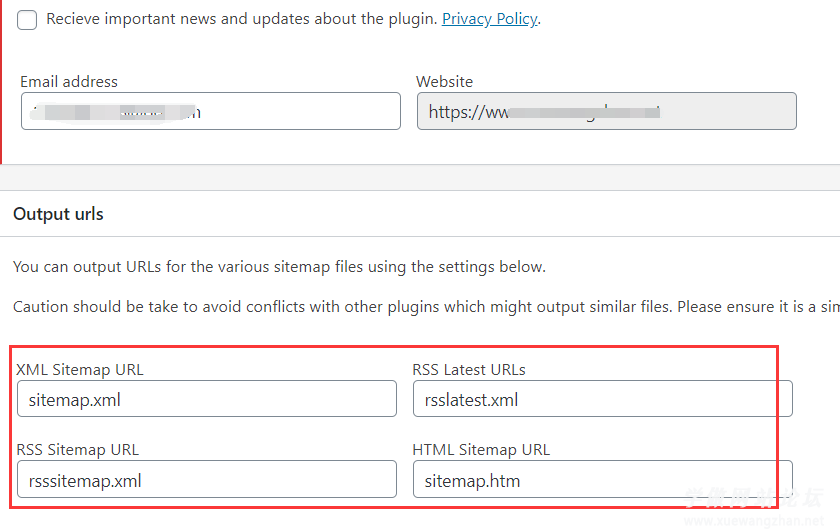The width and height of the screenshot is (840, 531).
Task: Click the "RSS Sitemap URL" label
Action: [78, 449]
